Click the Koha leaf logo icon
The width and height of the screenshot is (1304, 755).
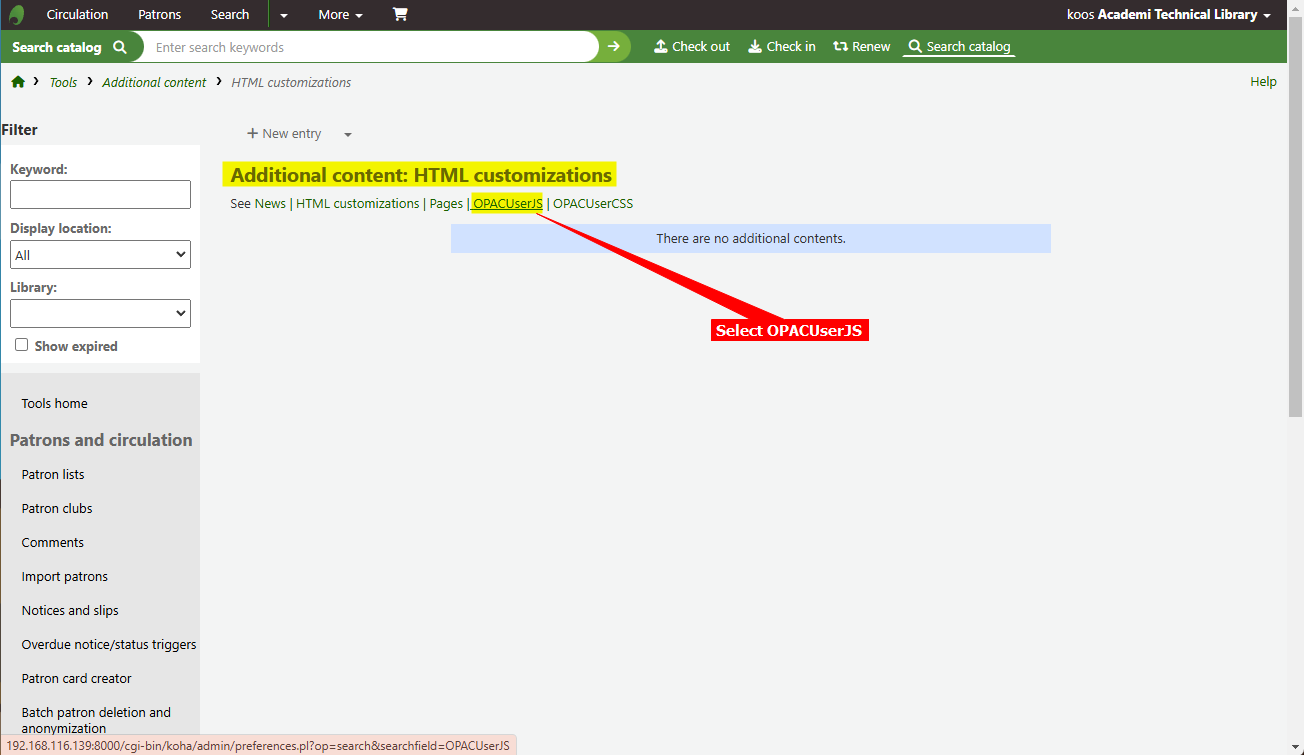pyautogui.click(x=17, y=15)
